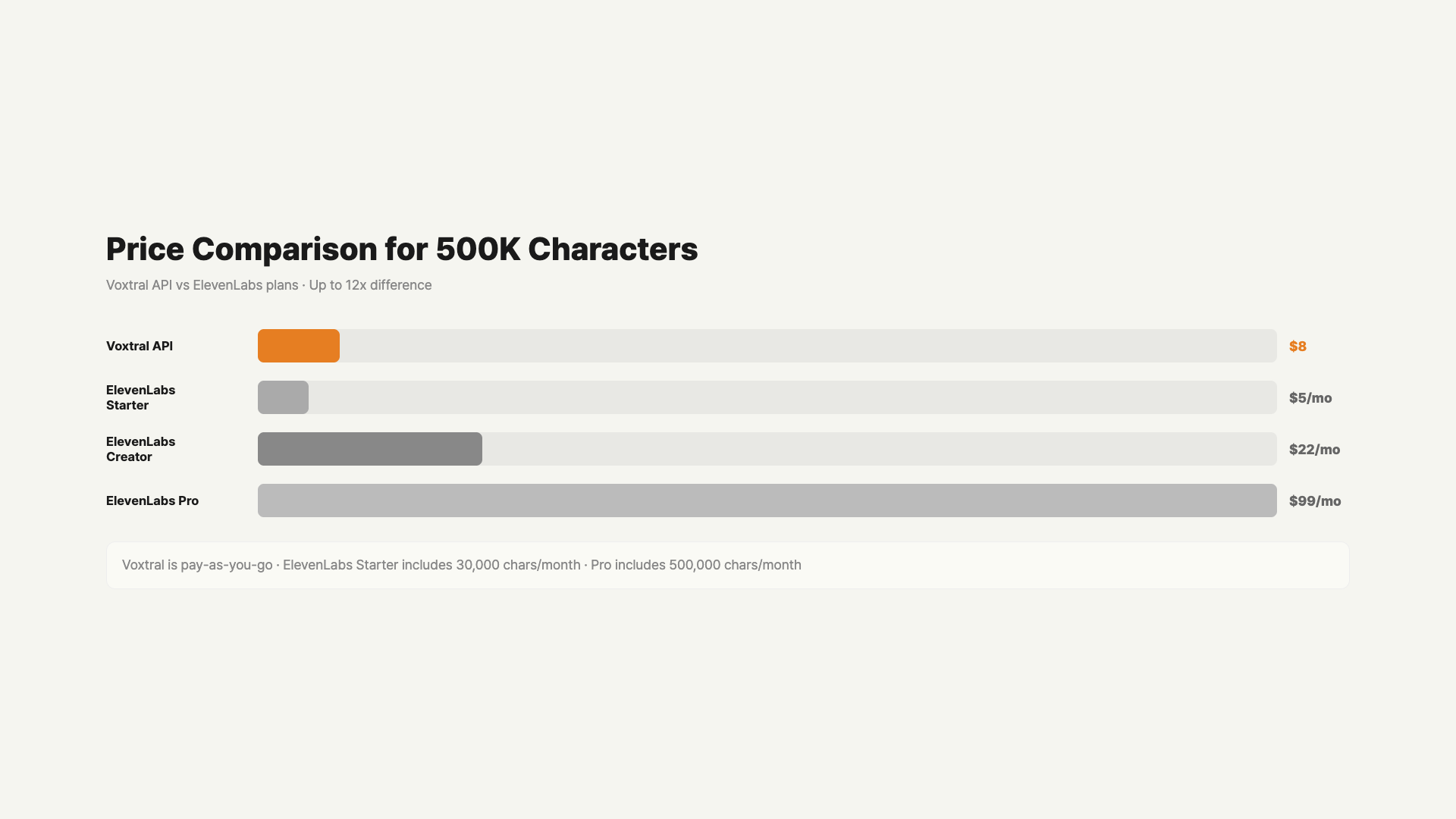Click the "Voxtral is pay-as-you-go" footnote text
This screenshot has height=819, width=1456.
[x=197, y=565]
